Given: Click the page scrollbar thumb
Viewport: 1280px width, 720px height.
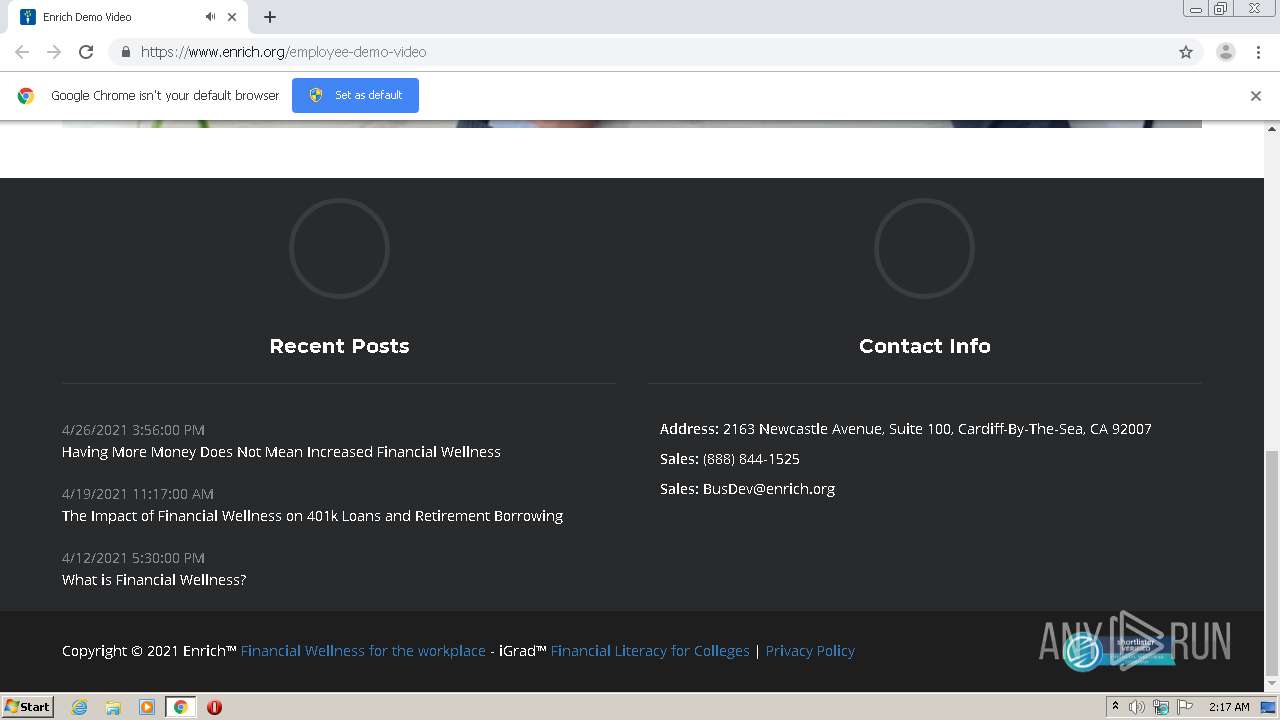Looking at the screenshot, I should pos(1272,563).
